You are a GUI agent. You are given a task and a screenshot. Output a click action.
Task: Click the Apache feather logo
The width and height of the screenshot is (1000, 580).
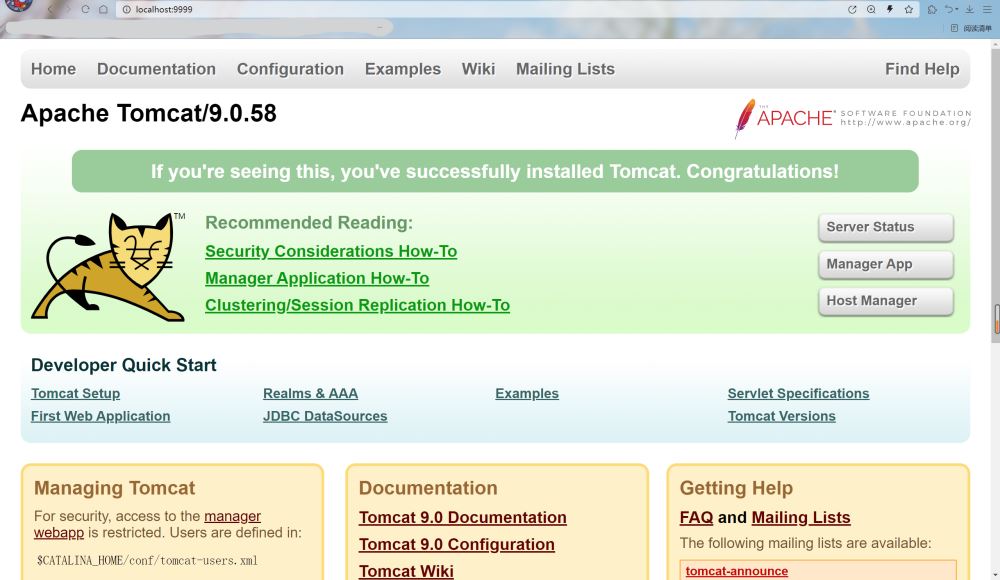(745, 118)
